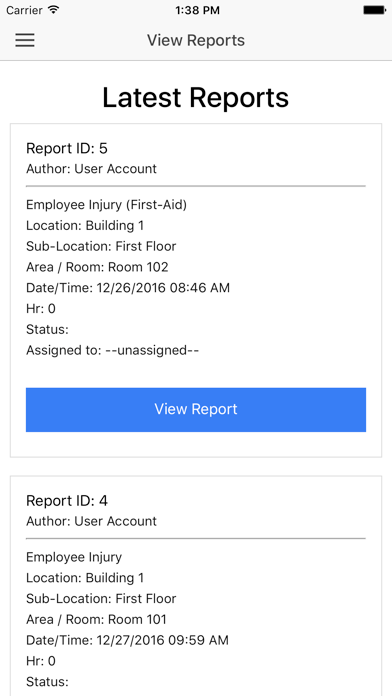Click Area / Room: Room 101

(x=96, y=620)
